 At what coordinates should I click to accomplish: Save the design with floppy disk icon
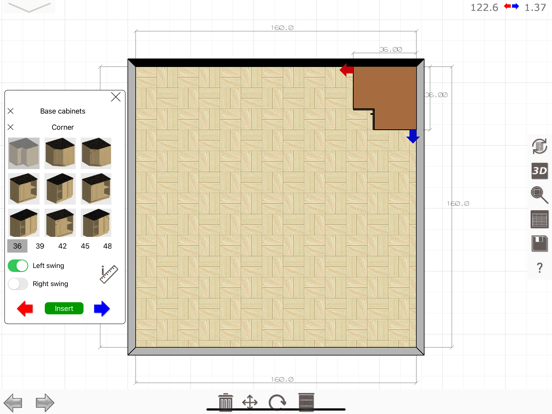(x=539, y=244)
